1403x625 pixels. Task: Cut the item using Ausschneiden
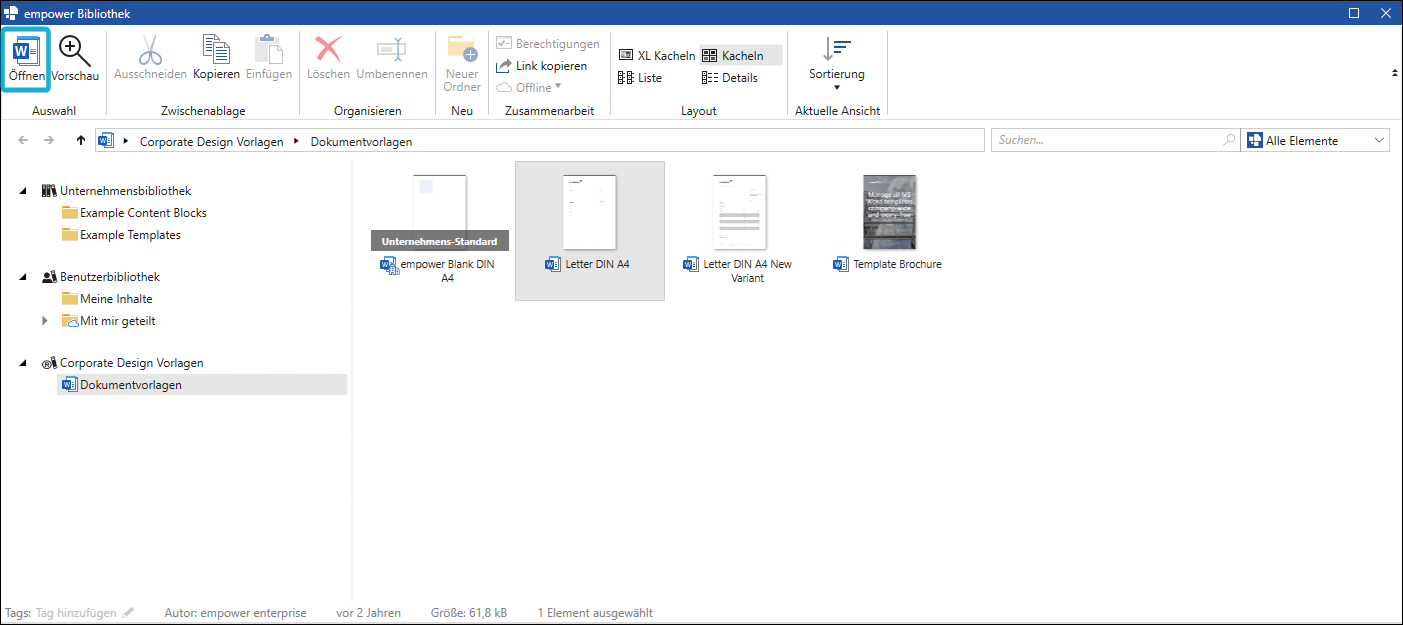coord(150,59)
